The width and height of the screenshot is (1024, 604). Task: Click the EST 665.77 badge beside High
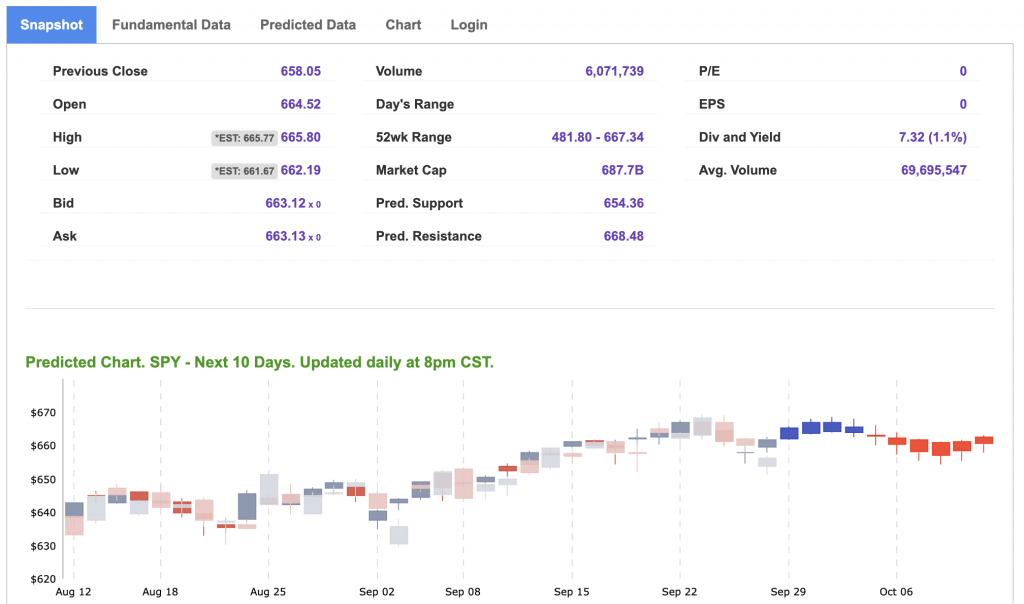244,138
